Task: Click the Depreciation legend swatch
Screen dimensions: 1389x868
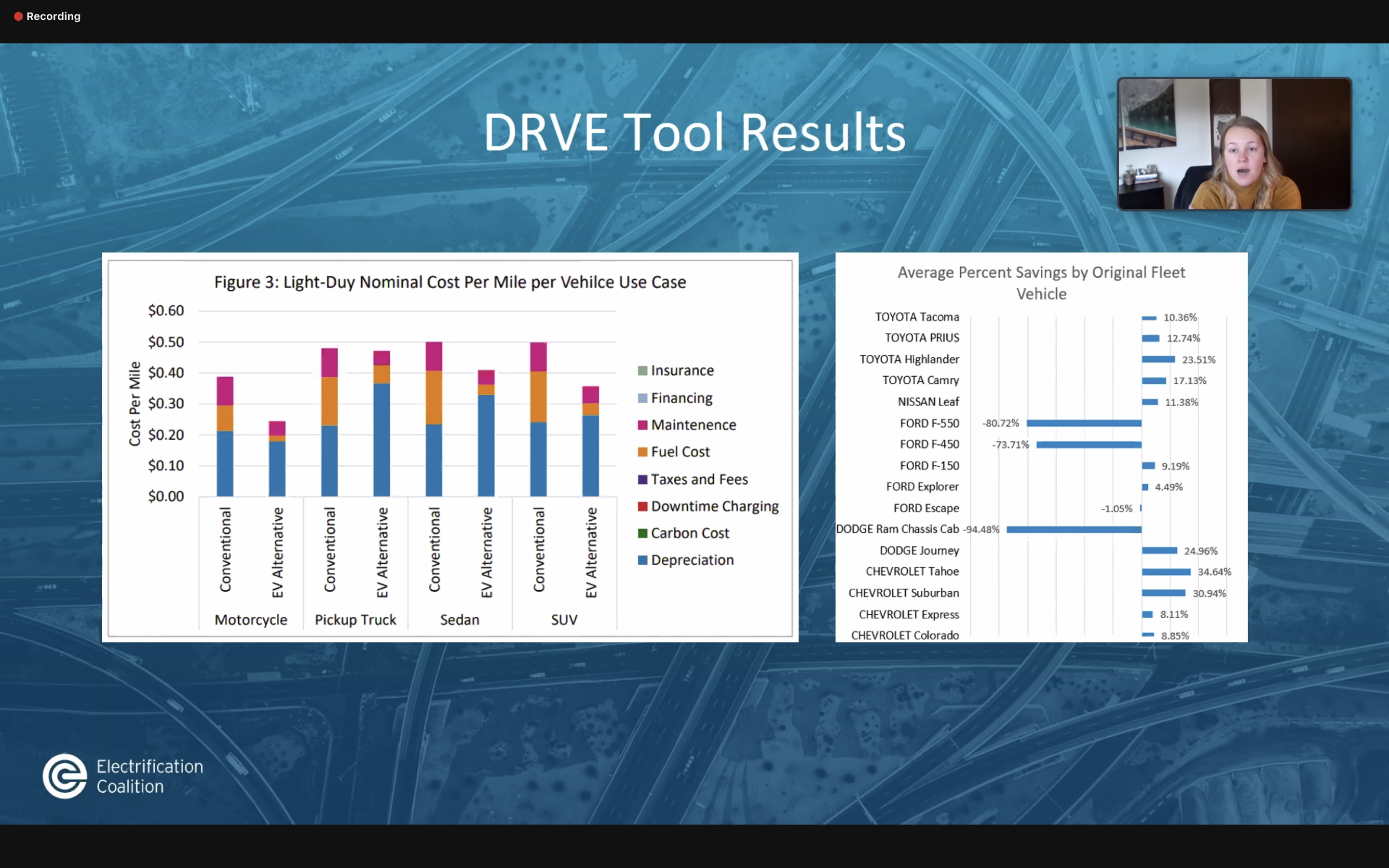Action: 642,560
